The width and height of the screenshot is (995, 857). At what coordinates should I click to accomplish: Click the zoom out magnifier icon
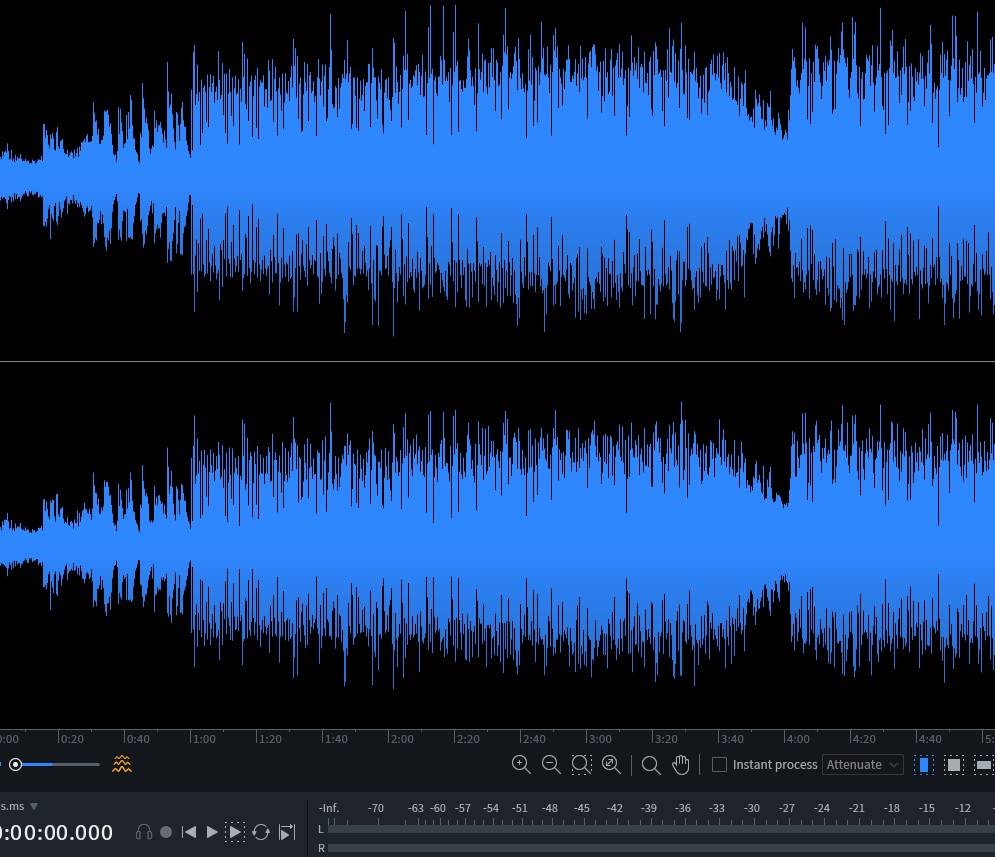click(x=551, y=765)
